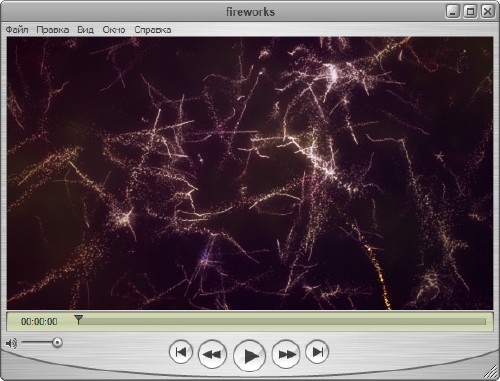Click the fireworks video frame
This screenshot has width=500, height=381.
point(250,173)
